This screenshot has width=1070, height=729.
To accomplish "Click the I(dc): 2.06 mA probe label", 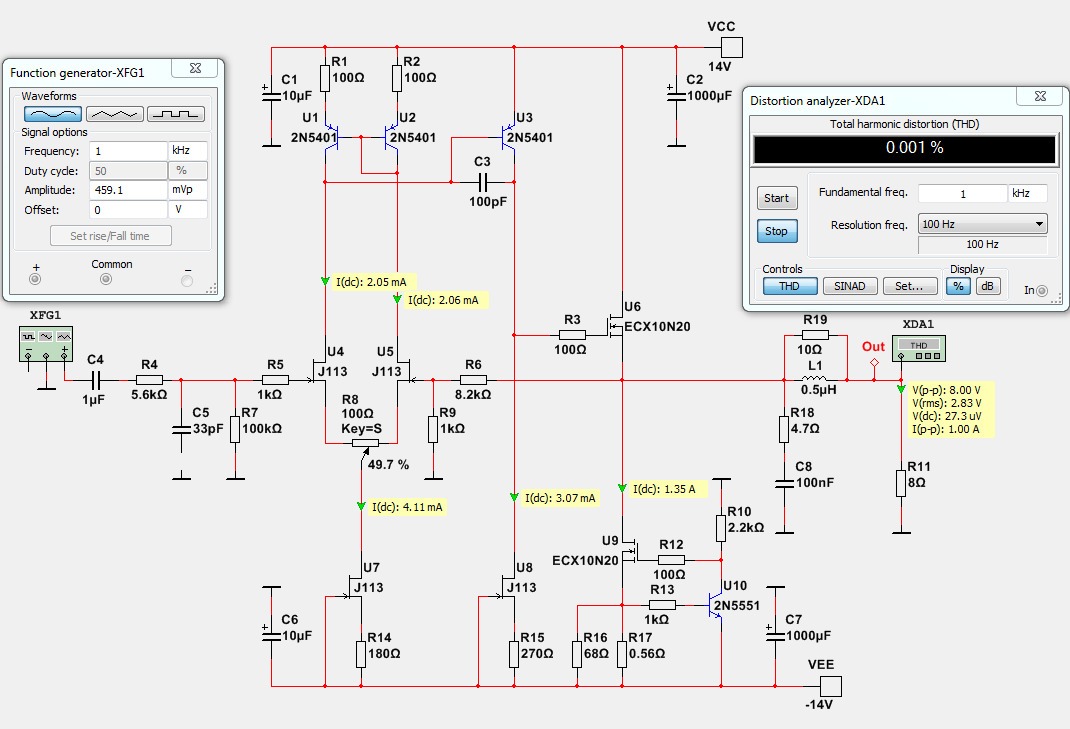I will click(444, 300).
